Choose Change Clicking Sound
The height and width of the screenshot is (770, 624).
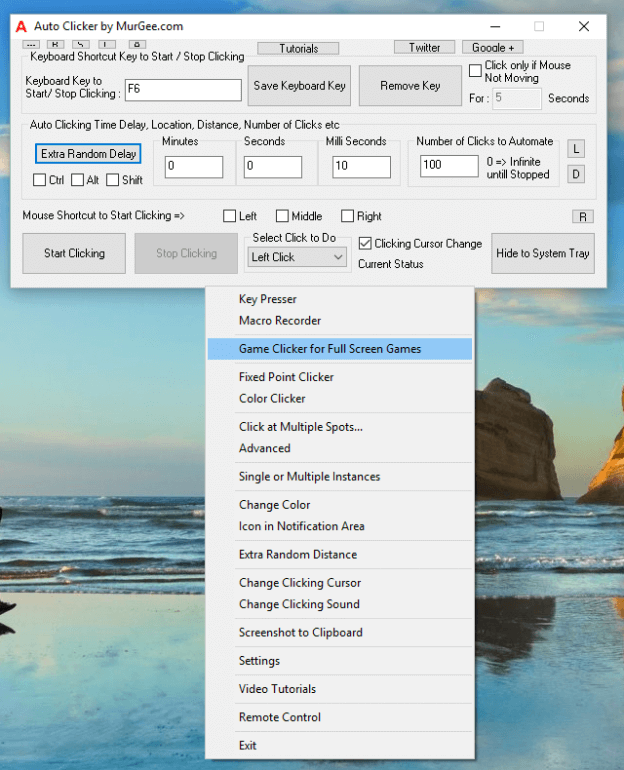(x=340, y=605)
